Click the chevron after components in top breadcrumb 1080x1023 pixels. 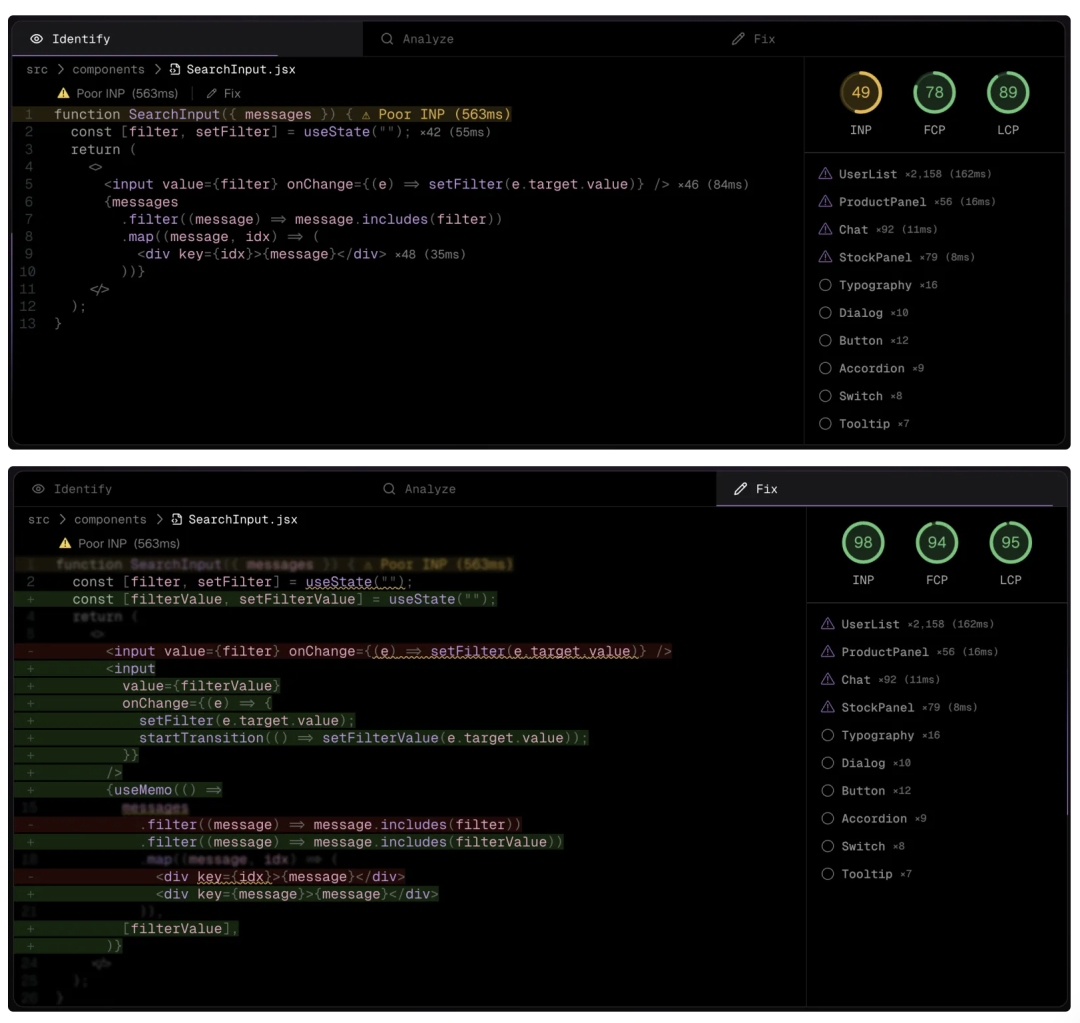(x=158, y=69)
